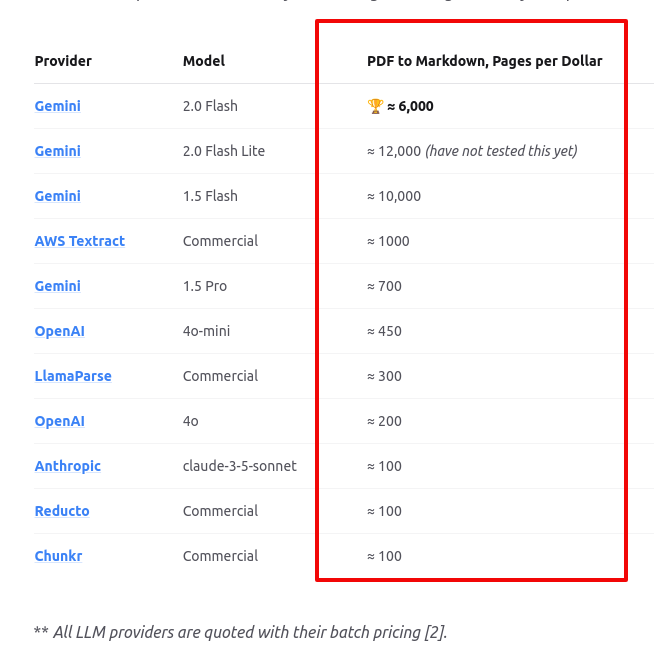
Task: Click the Pages per Dollar column header
Action: tap(484, 61)
